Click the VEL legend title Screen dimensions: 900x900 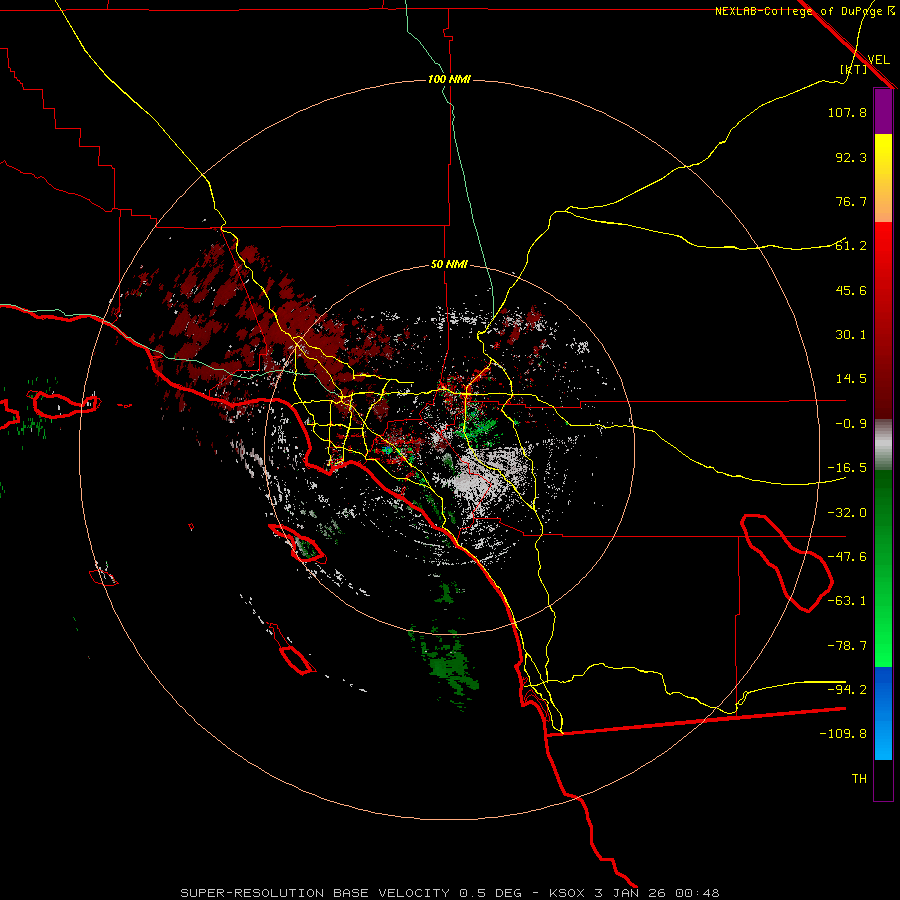[878, 59]
